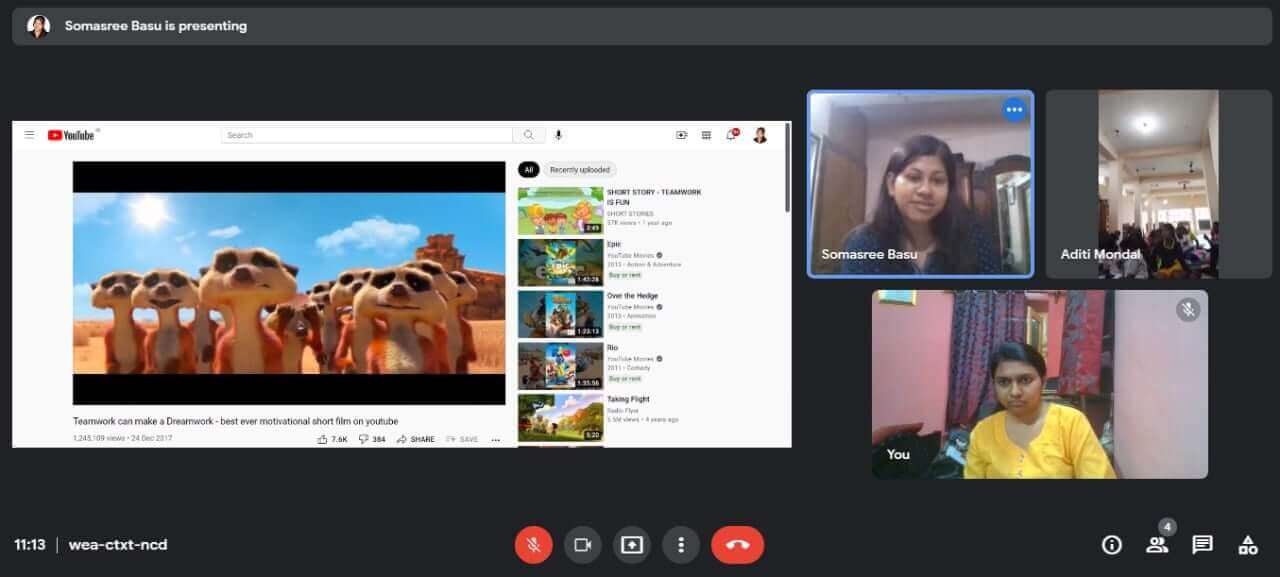Click the Rio movie title
1280x577 pixels.
pos(612,348)
